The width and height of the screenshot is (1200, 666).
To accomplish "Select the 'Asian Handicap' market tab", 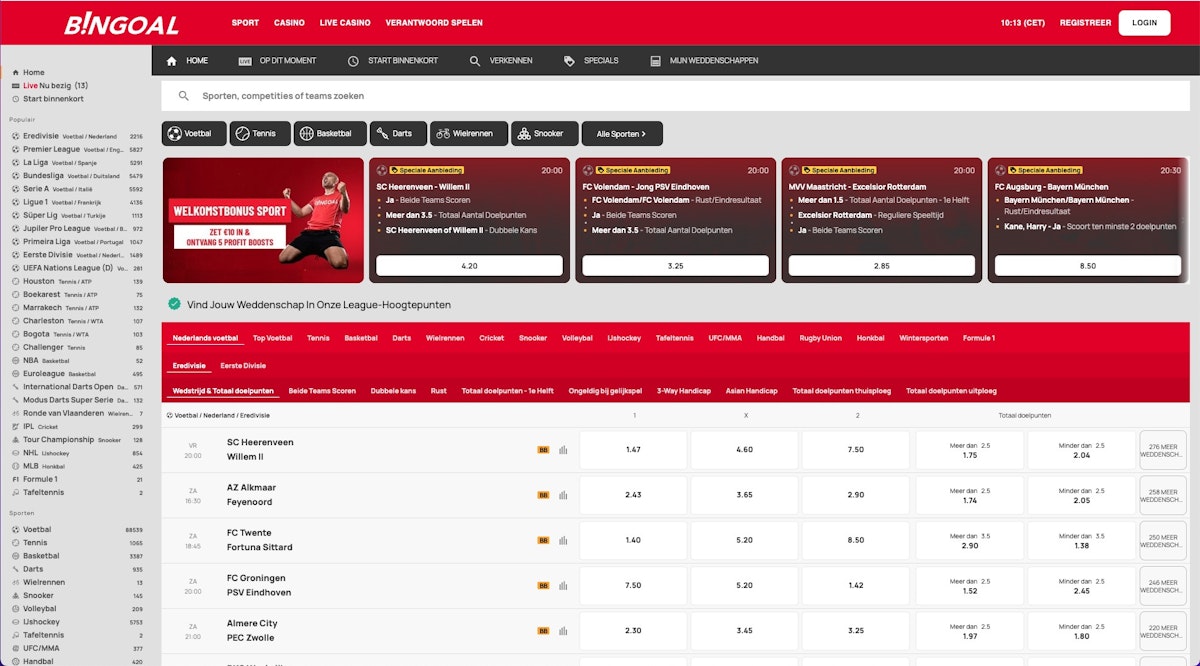I will pyautogui.click(x=752, y=391).
